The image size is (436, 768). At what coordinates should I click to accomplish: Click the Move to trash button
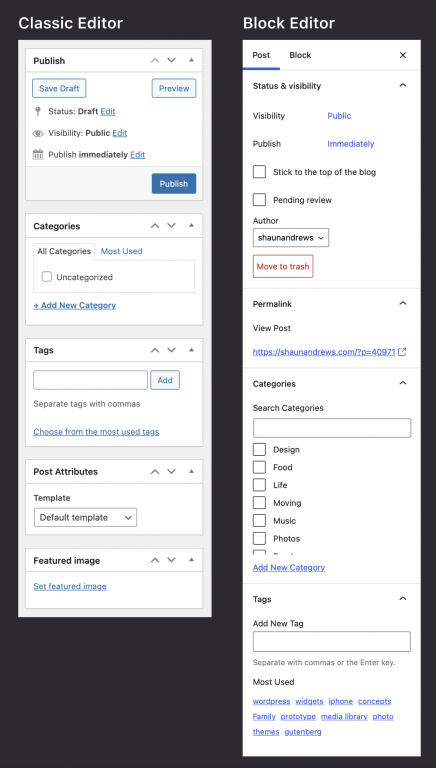coord(283,266)
